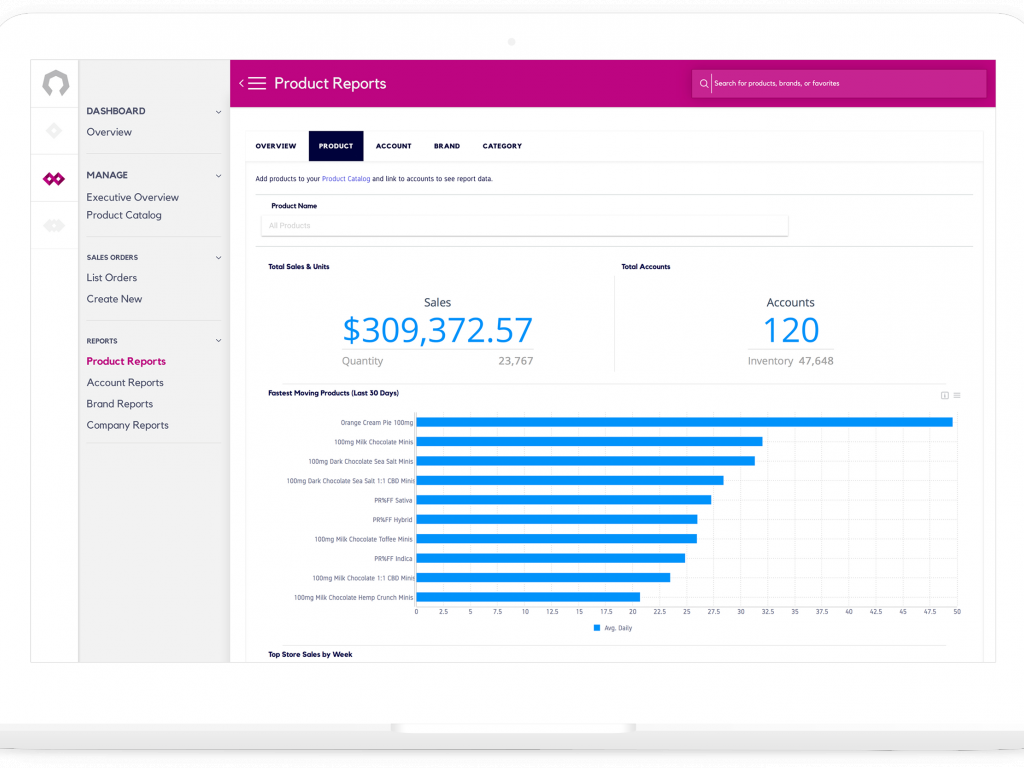The width and height of the screenshot is (1024, 768).
Task: Collapse the Dashboard section chevron
Action: pyautogui.click(x=219, y=112)
